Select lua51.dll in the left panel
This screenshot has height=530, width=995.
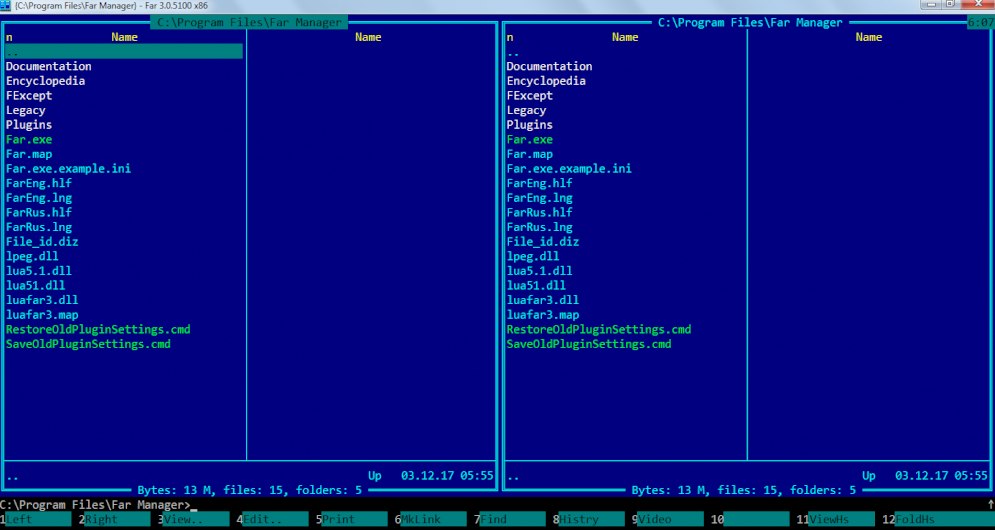pyautogui.click(x=36, y=285)
